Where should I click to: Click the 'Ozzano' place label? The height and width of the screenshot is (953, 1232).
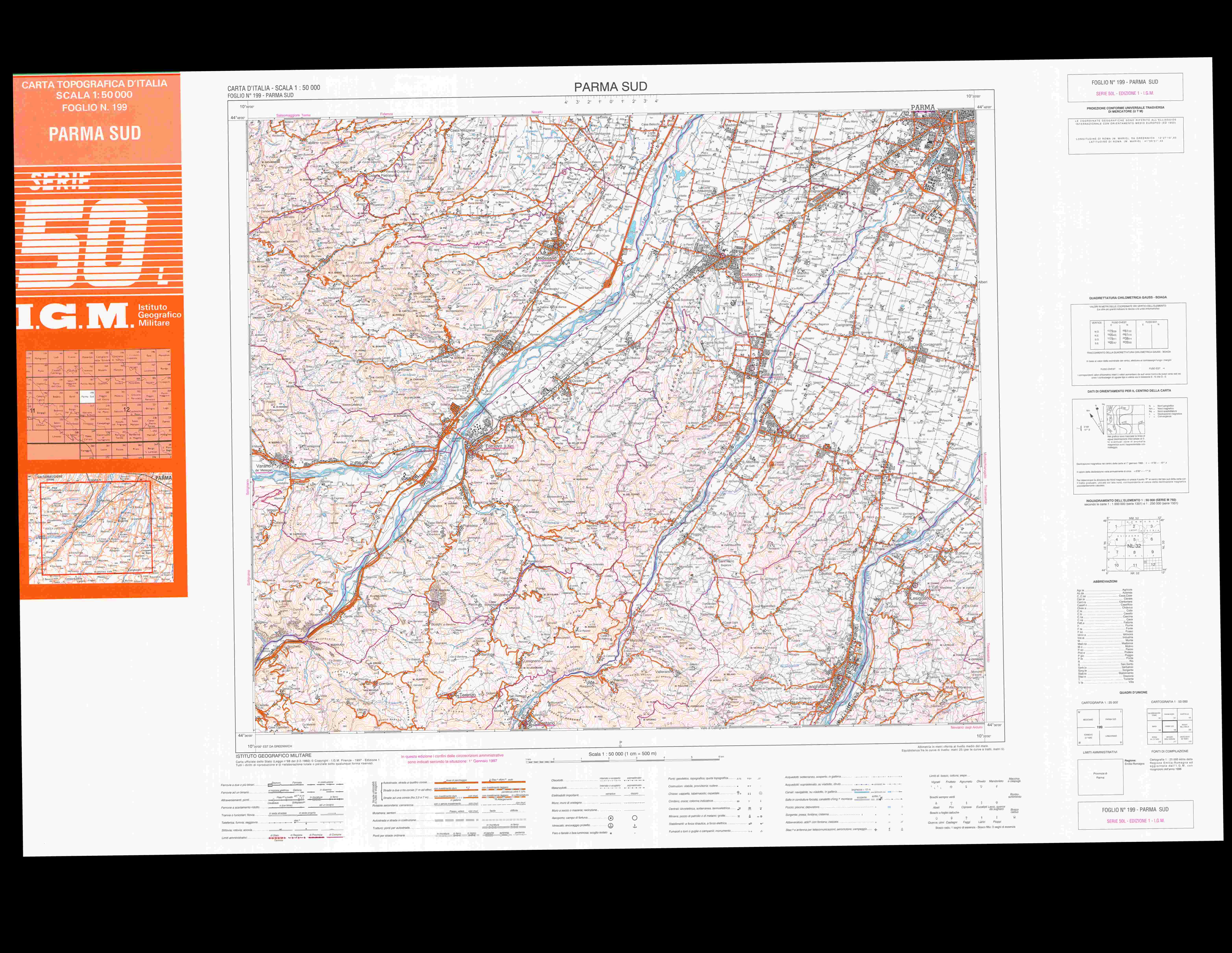coord(578,381)
